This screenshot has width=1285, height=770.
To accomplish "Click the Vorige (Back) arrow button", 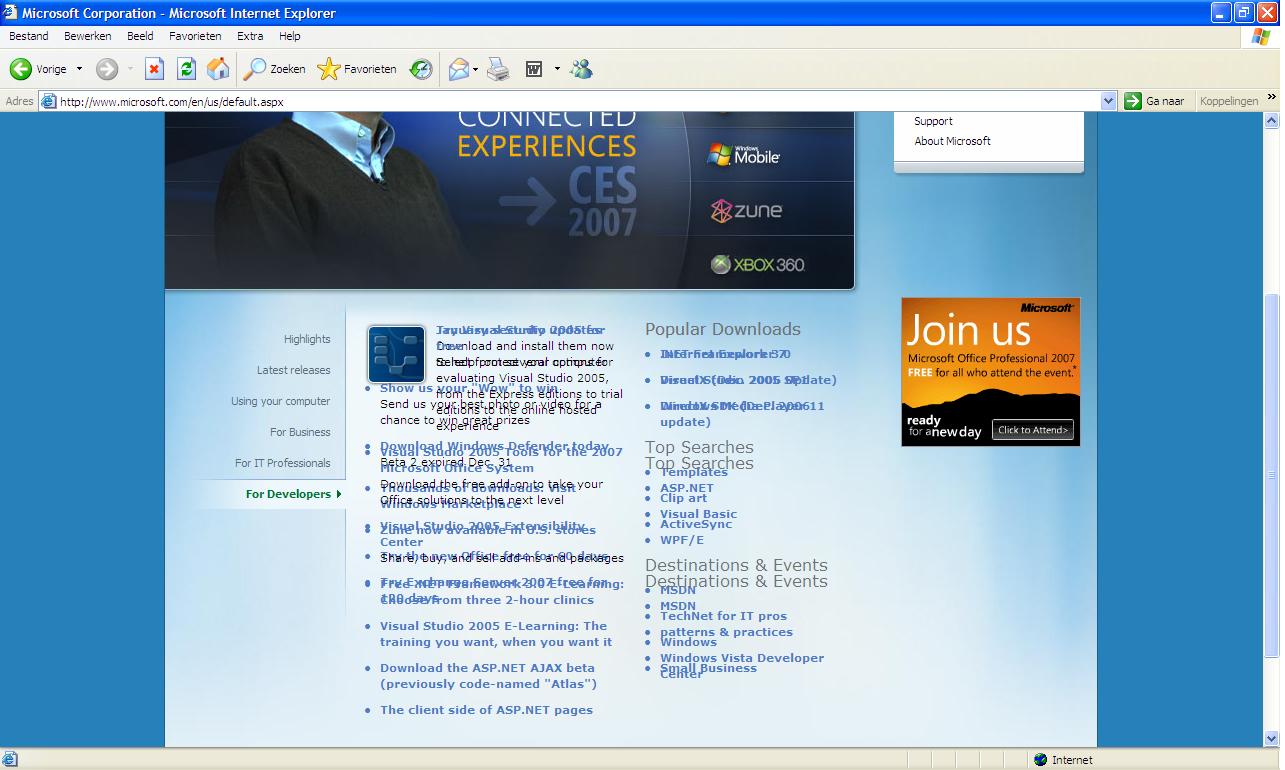I will click(37, 69).
